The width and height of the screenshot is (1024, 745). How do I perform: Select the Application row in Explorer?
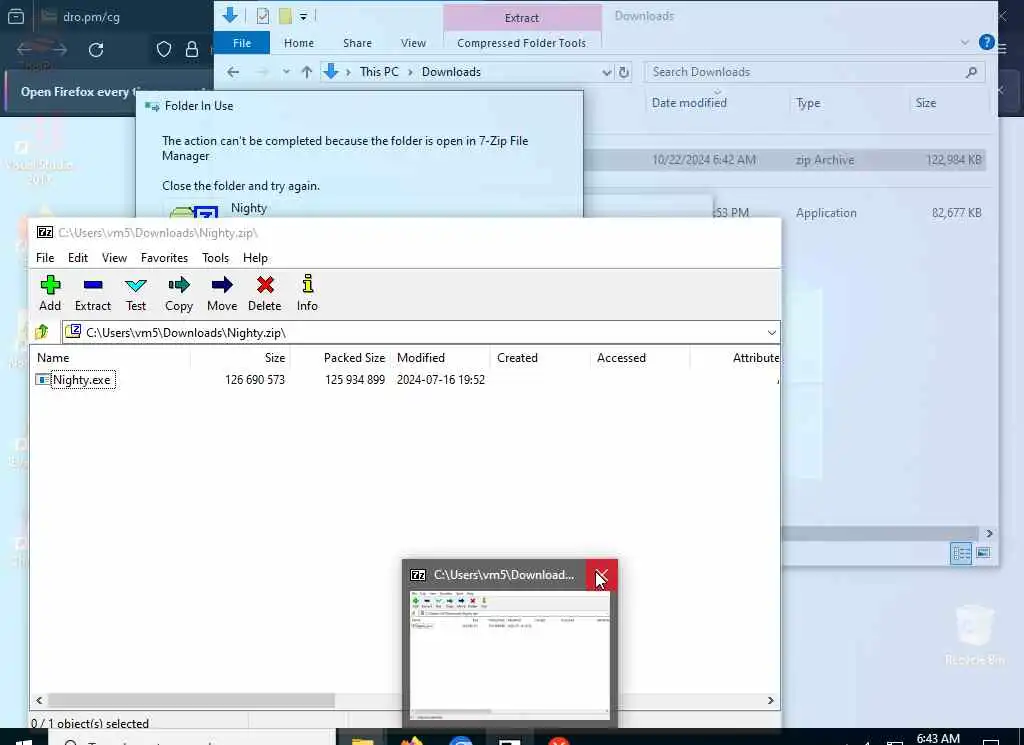[x=849, y=213]
